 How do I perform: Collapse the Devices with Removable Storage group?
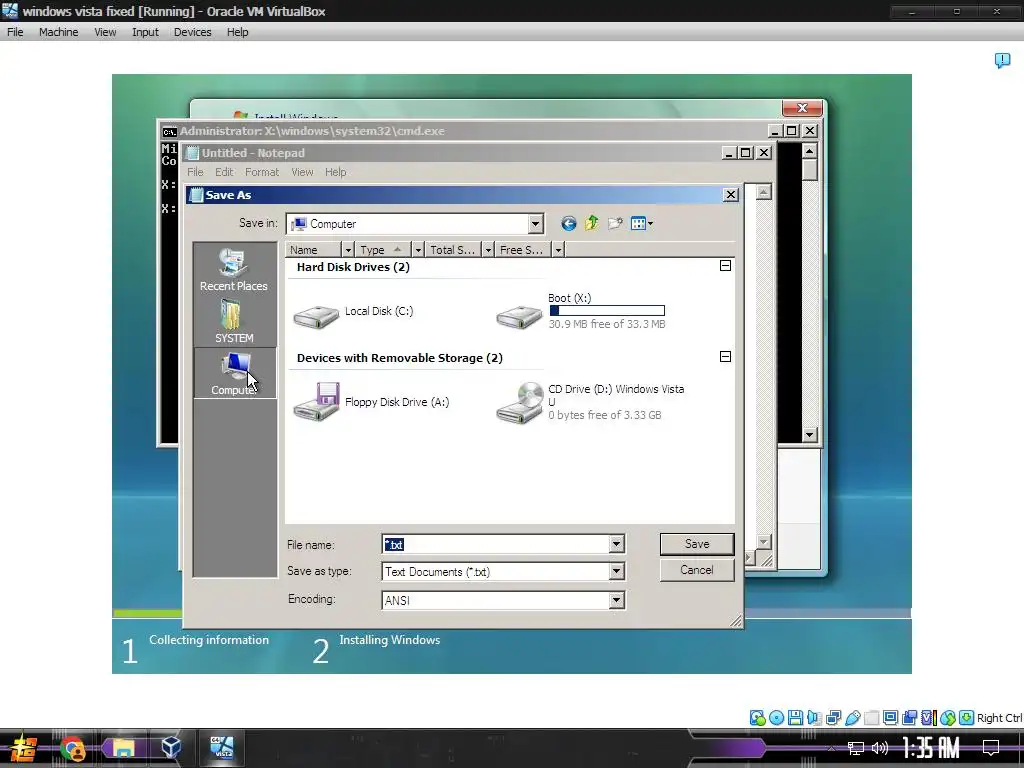(x=725, y=357)
